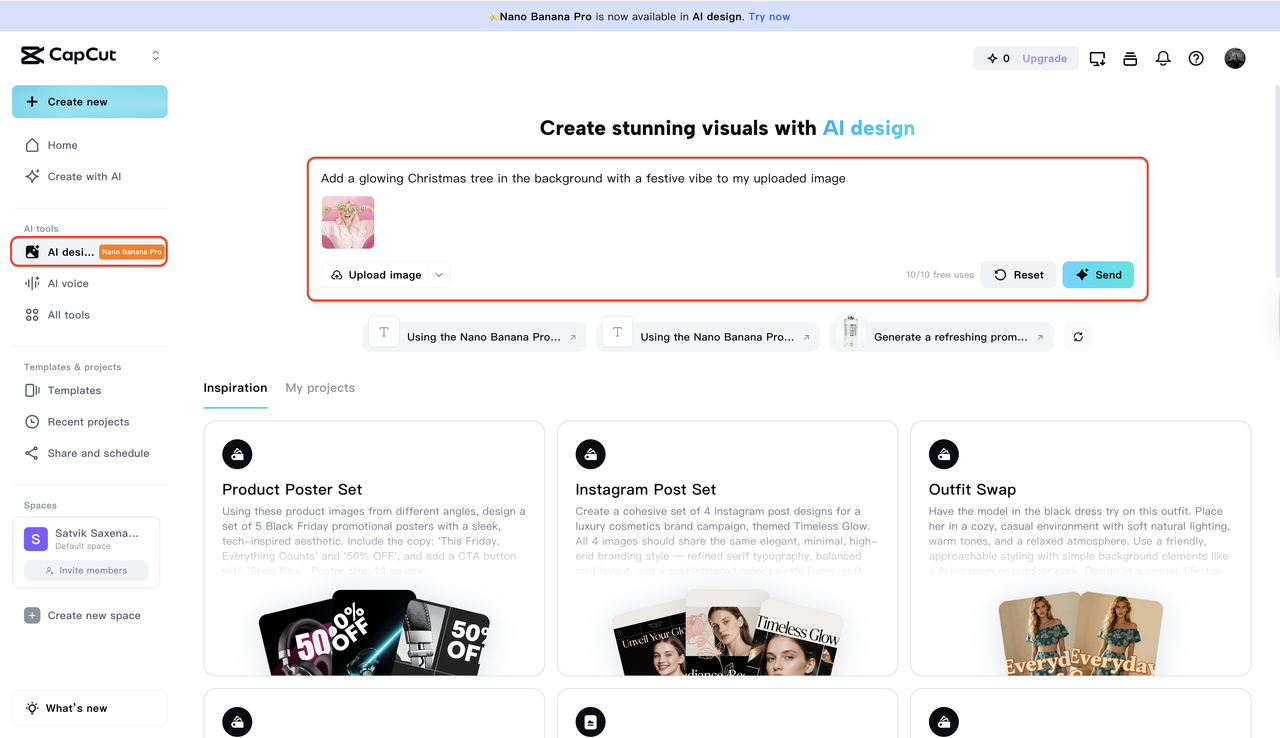Click first Using the Nano Banana Pro suggestion

[476, 337]
